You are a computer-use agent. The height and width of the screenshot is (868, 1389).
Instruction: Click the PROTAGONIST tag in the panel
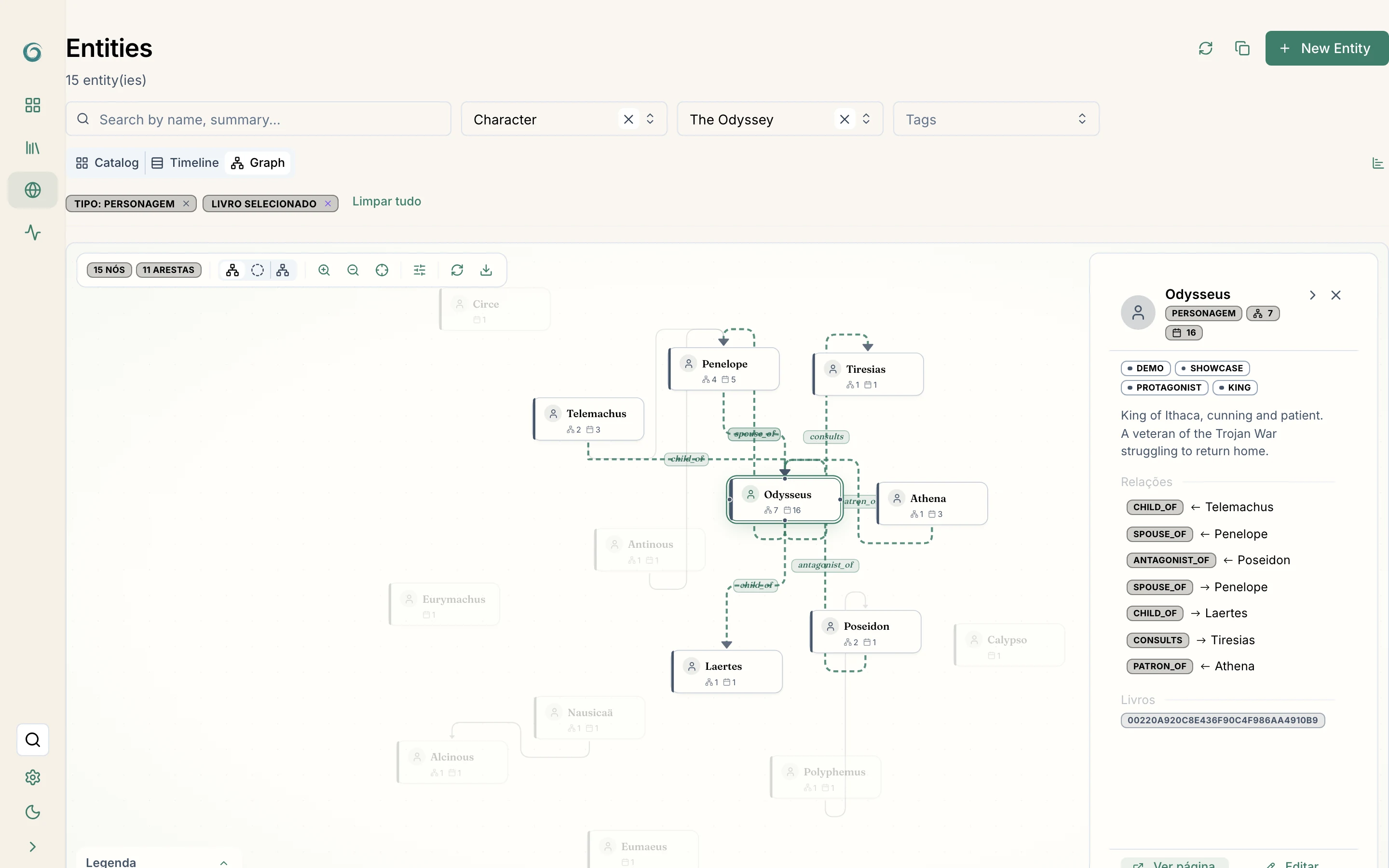[1164, 388]
